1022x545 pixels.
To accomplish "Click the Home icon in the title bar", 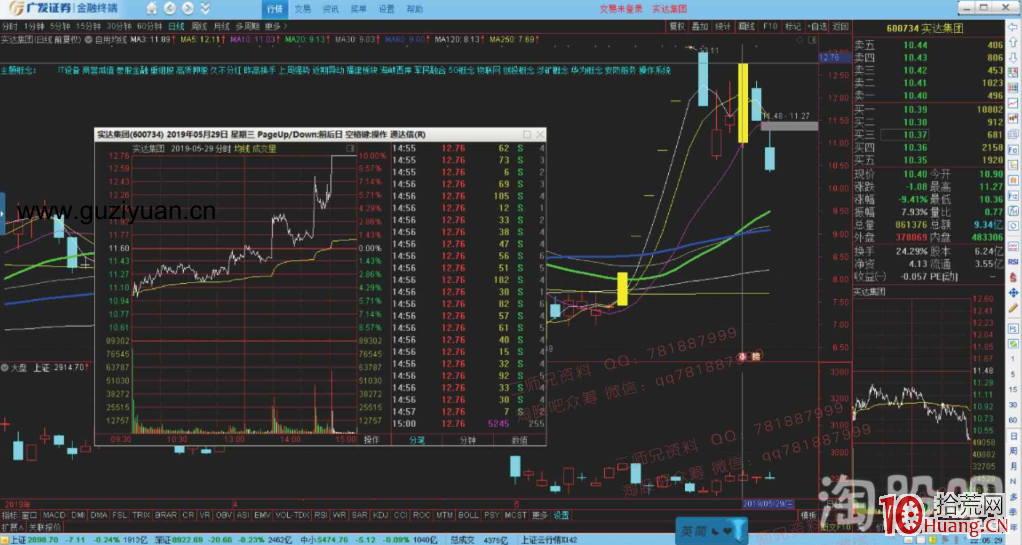I will coord(152,8).
